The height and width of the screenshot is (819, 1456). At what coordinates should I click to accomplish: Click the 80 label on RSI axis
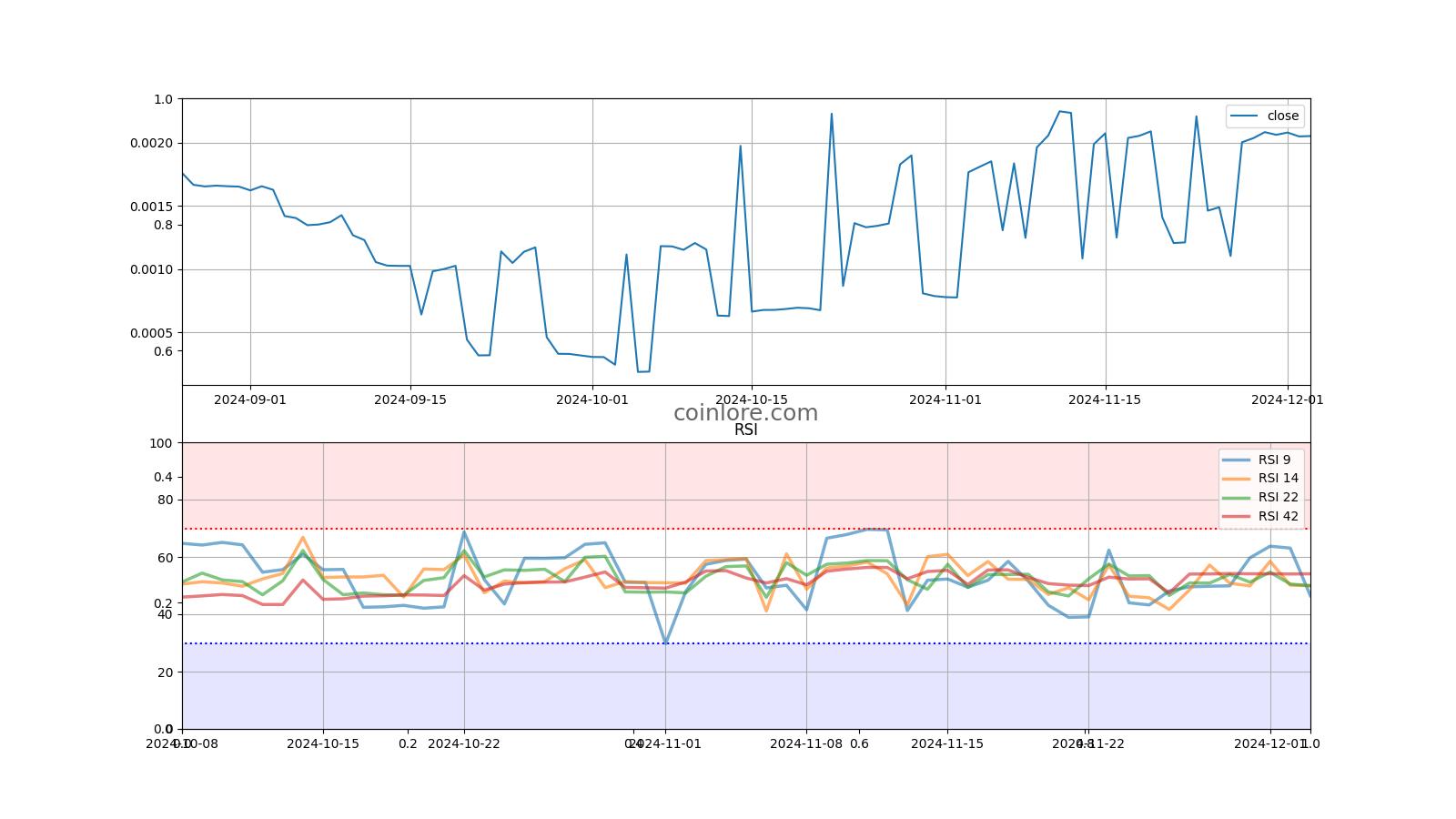coord(165,500)
